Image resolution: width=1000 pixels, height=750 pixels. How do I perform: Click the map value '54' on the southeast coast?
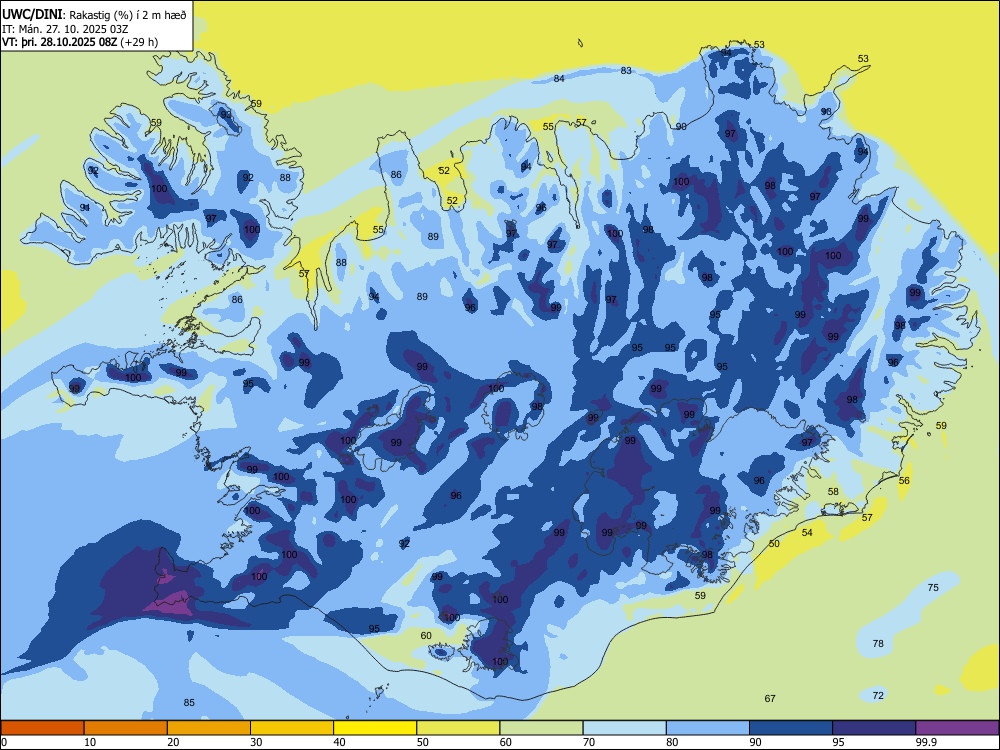(x=807, y=532)
